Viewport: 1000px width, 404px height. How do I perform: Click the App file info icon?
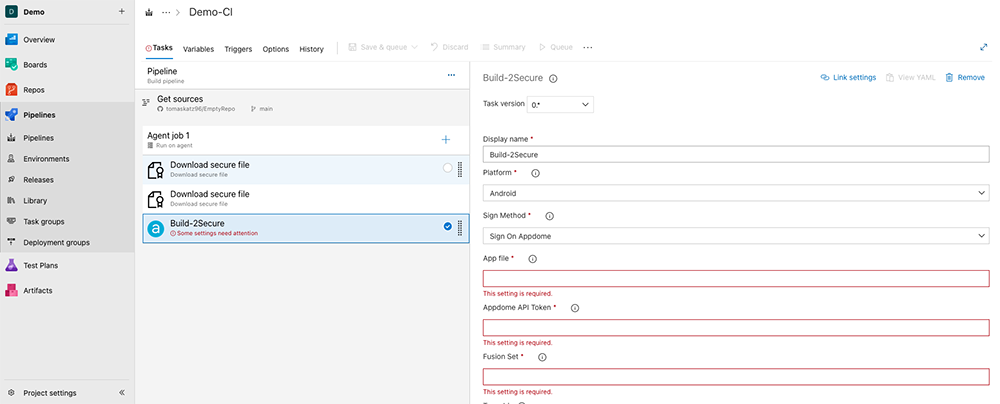[532, 259]
